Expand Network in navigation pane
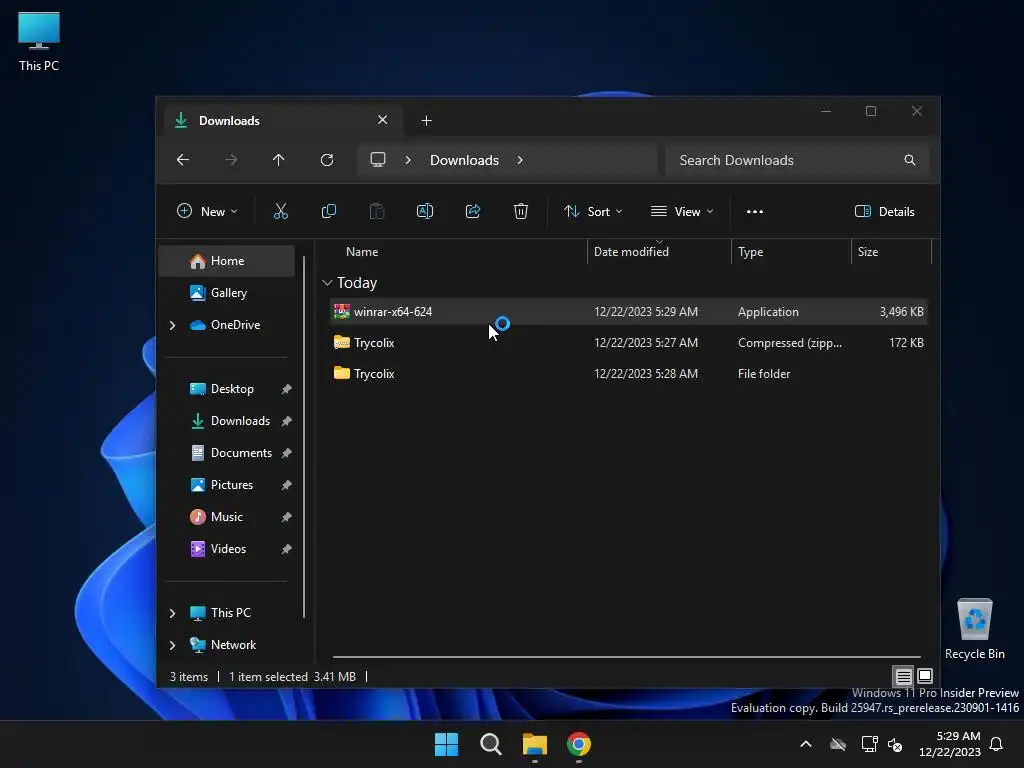Image resolution: width=1024 pixels, height=768 pixels. tap(172, 645)
